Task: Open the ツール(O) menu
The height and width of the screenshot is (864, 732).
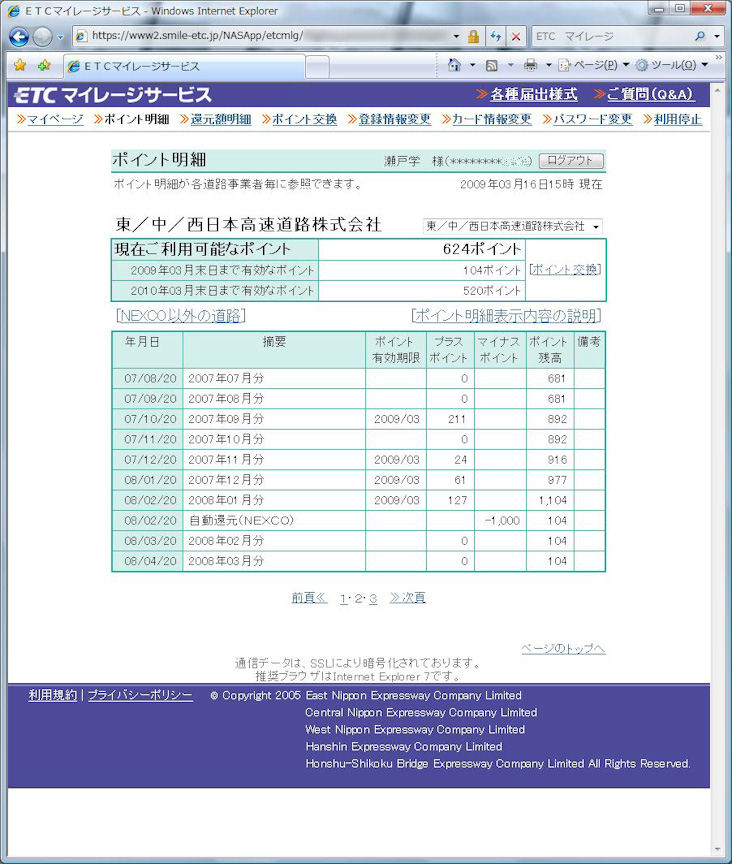Action: 672,65
